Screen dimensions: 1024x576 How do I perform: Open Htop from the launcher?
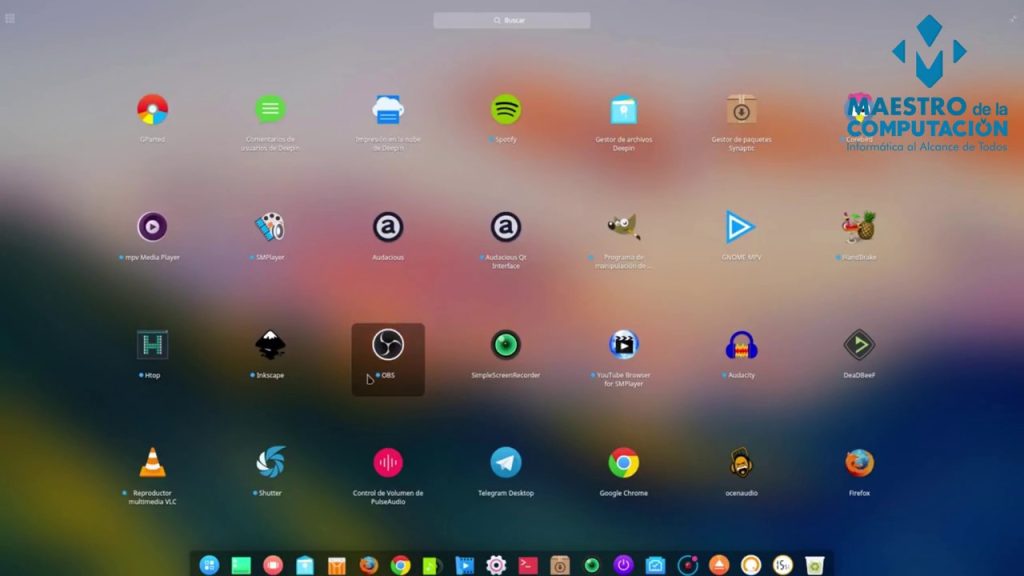tap(152, 345)
